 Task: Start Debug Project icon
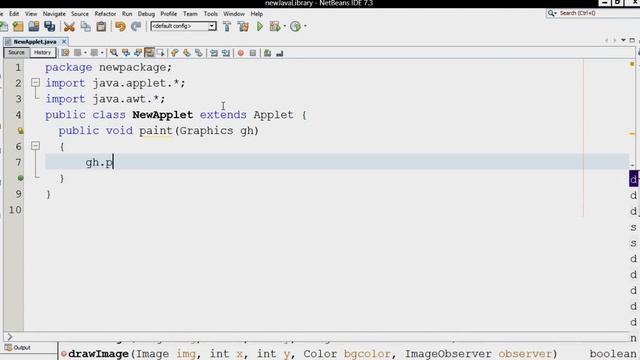pyautogui.click(x=275, y=27)
